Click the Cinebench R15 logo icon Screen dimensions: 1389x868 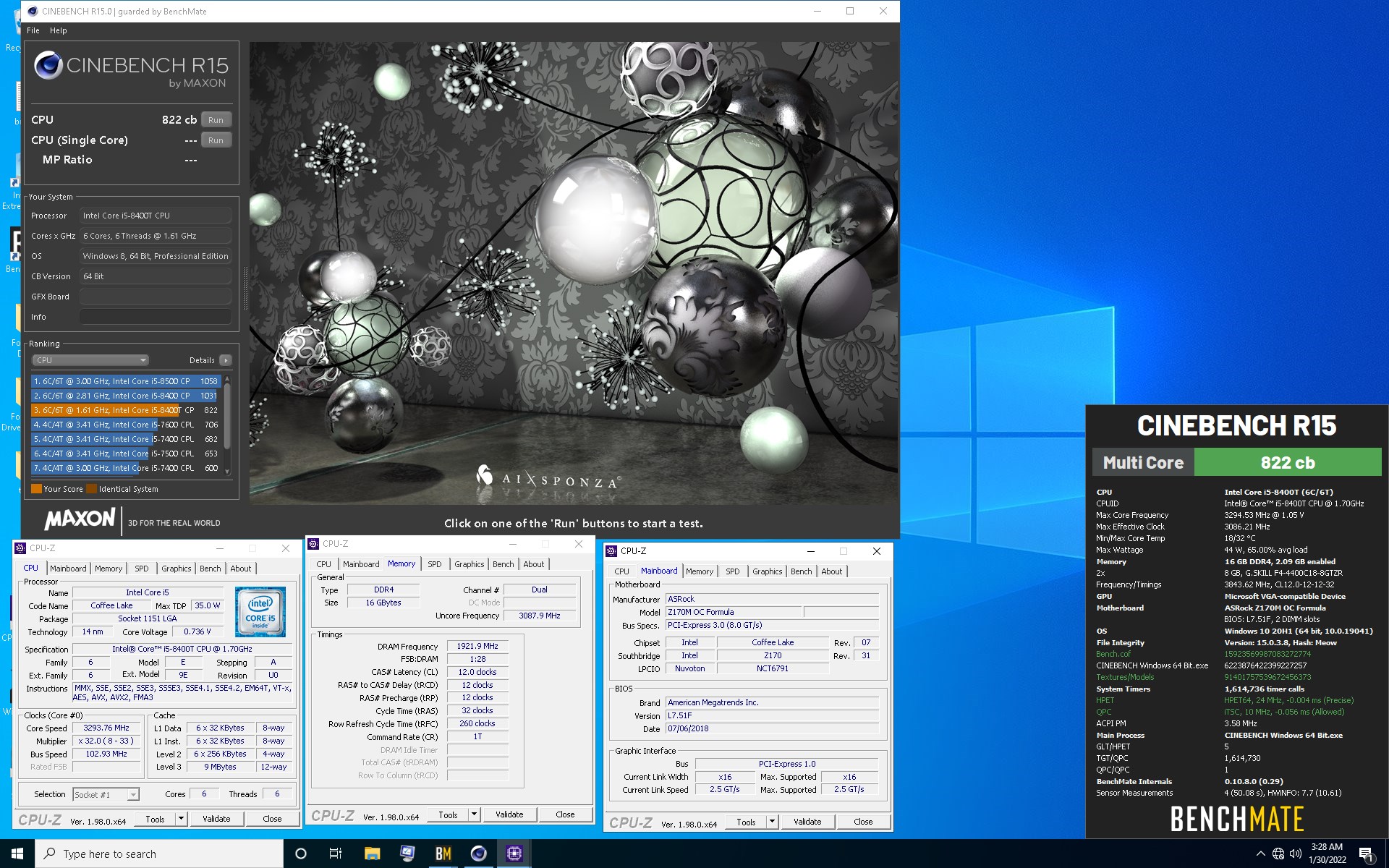pos(48,66)
